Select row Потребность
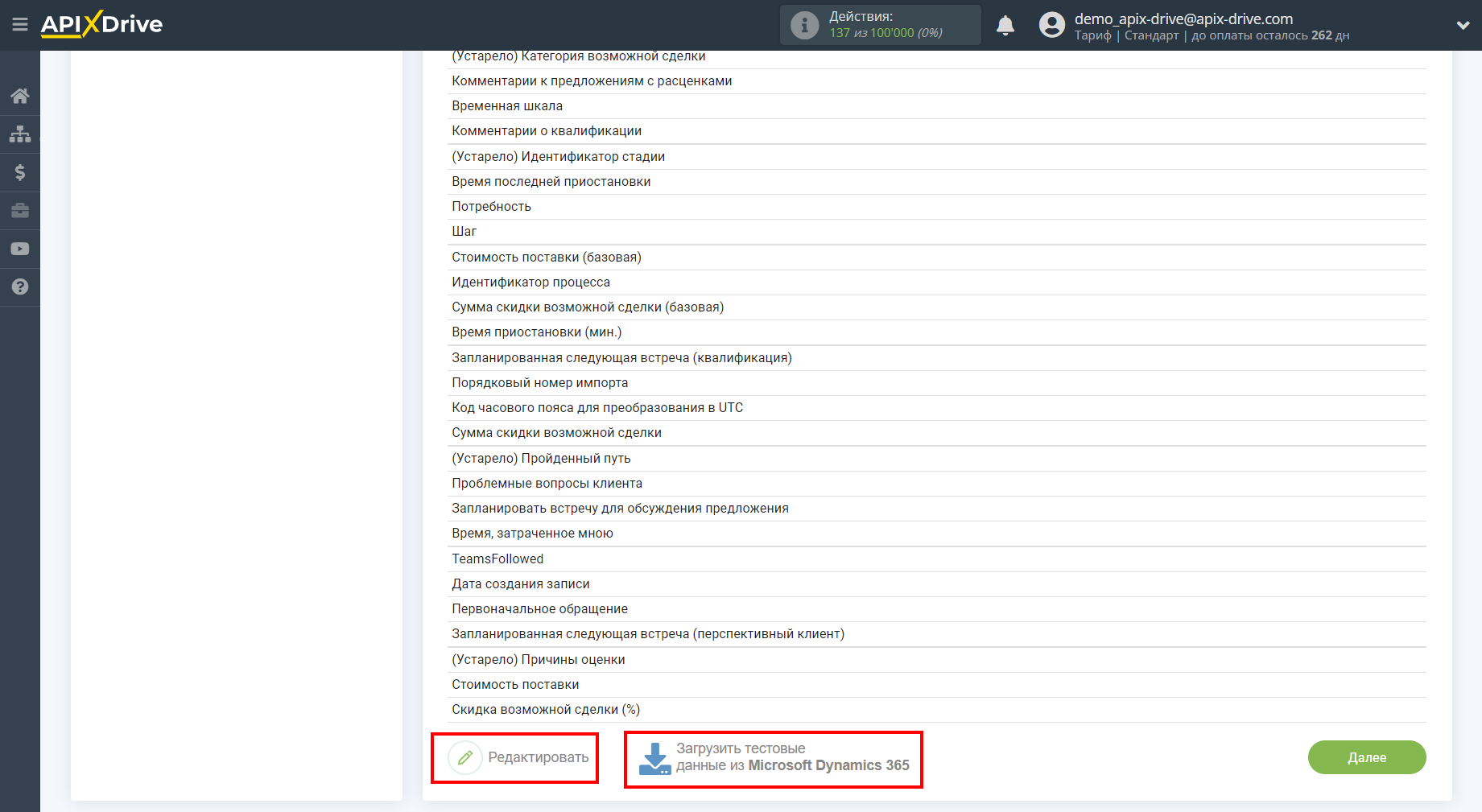Viewport: 1482px width, 812px height. tap(937, 207)
